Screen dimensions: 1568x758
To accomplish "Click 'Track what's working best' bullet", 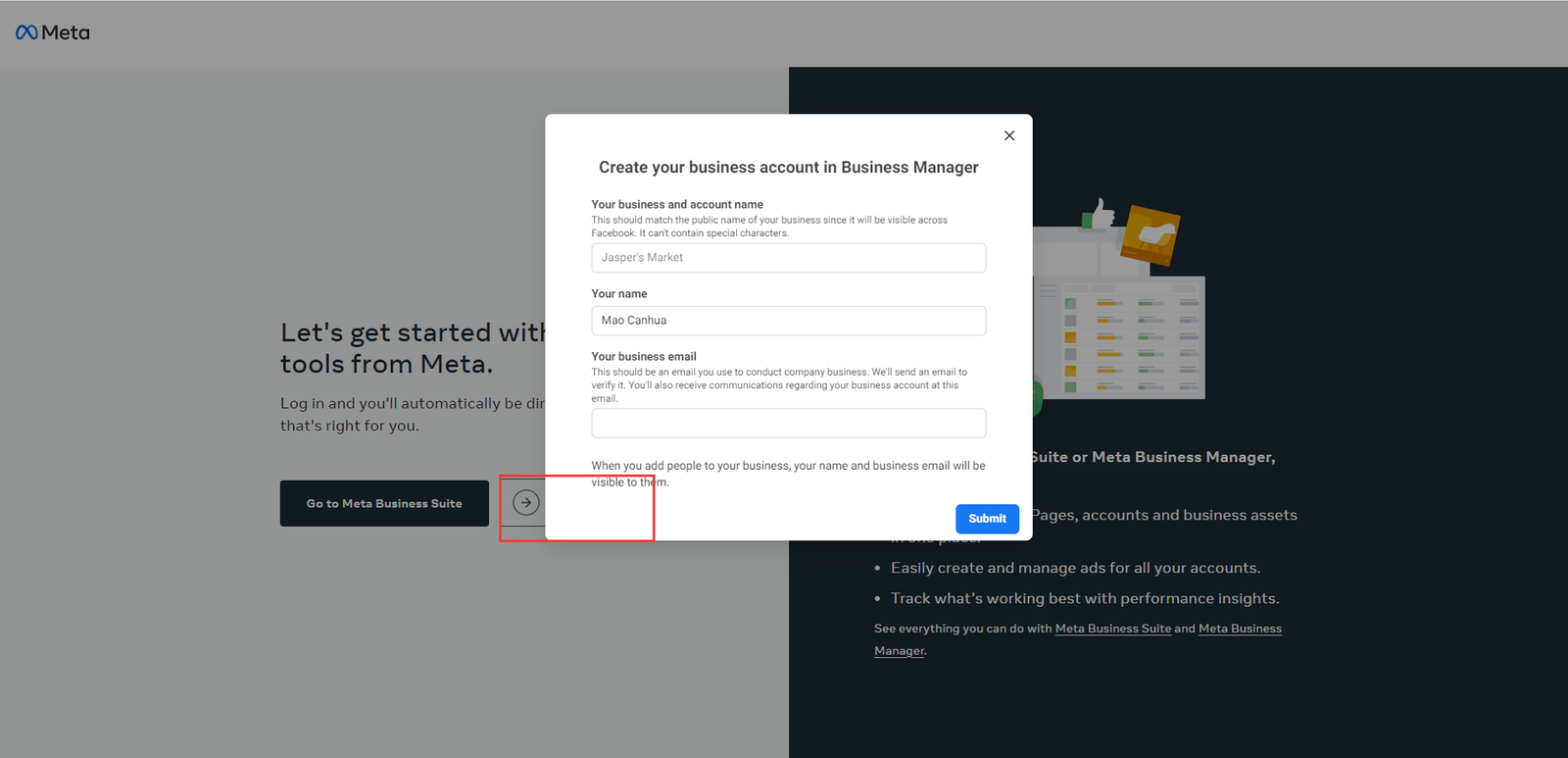I will coord(1085,598).
